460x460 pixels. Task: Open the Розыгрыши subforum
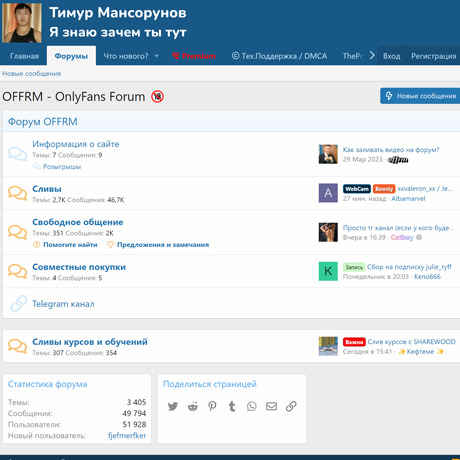[62, 166]
